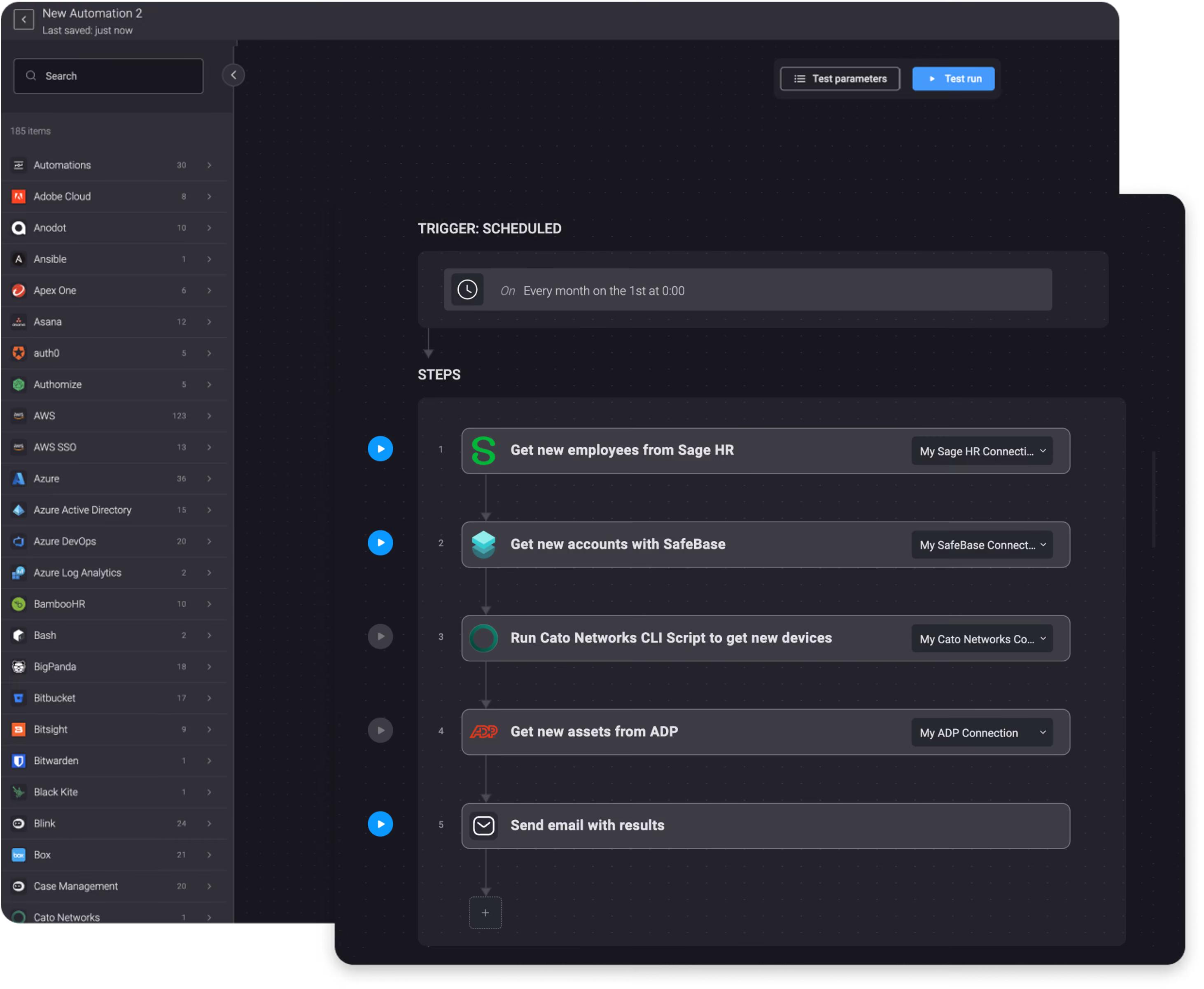Expand the AWS SSO category chevron
The width and height of the screenshot is (1204, 989).
(x=210, y=448)
